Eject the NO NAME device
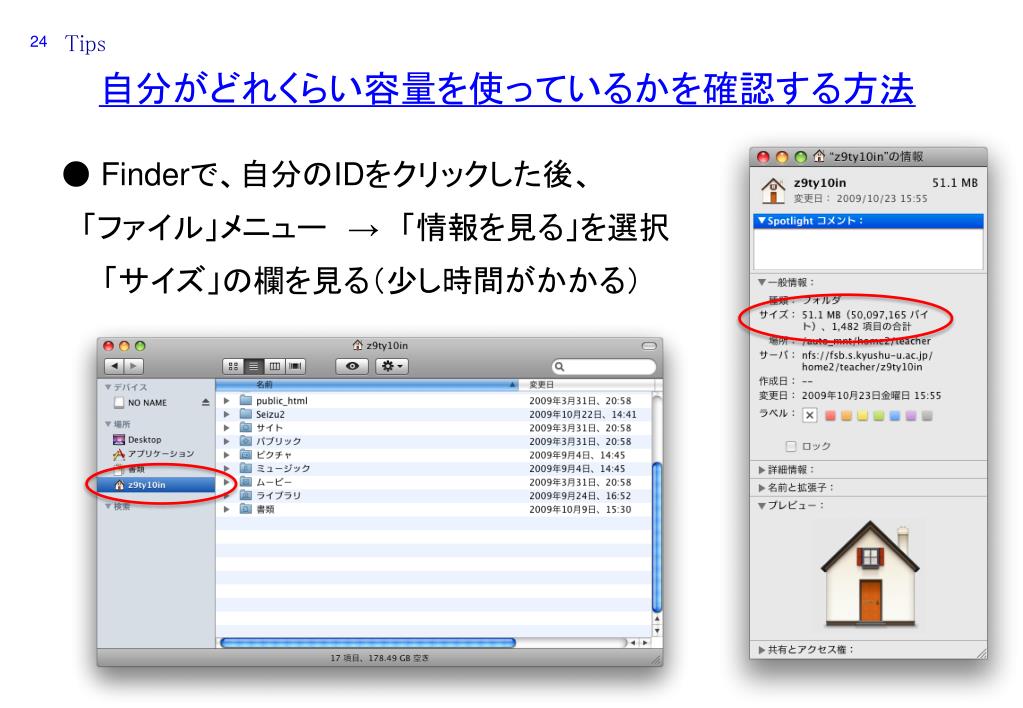The image size is (1023, 708). (206, 403)
